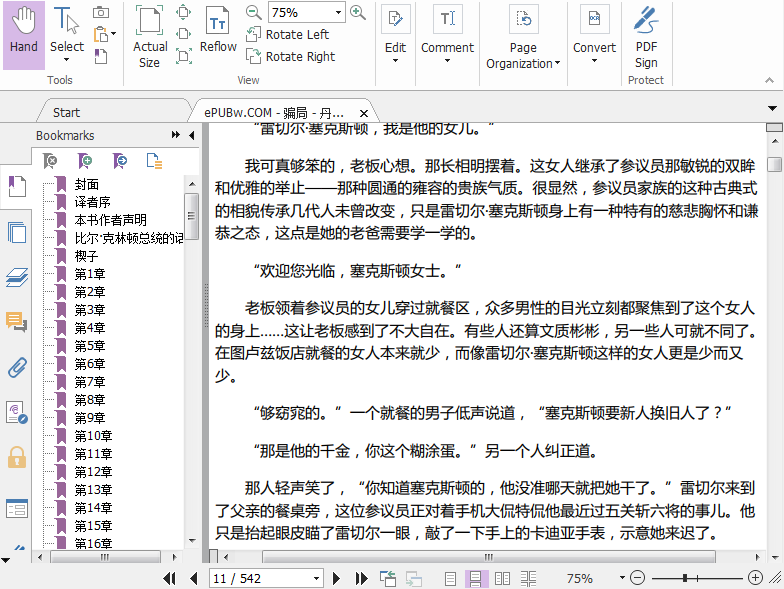Open the 楔子 bookmark
The image size is (784, 589).
click(x=86, y=256)
